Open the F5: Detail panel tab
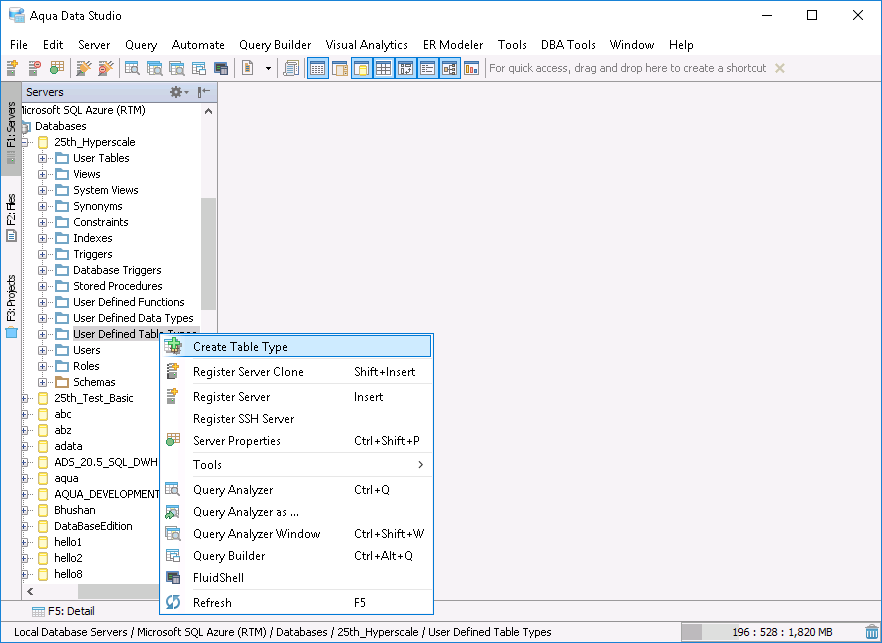The width and height of the screenshot is (882, 643). click(x=63, y=611)
